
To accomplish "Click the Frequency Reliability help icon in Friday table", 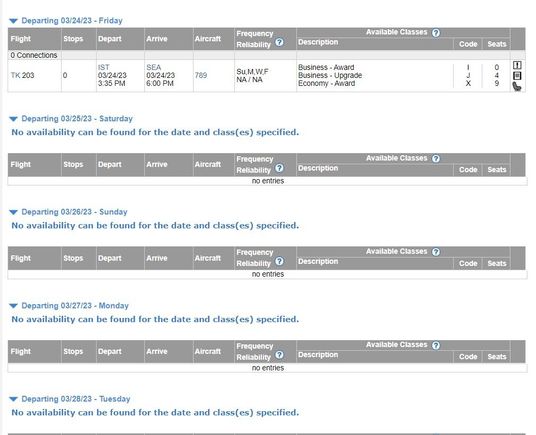I will [x=279, y=42].
